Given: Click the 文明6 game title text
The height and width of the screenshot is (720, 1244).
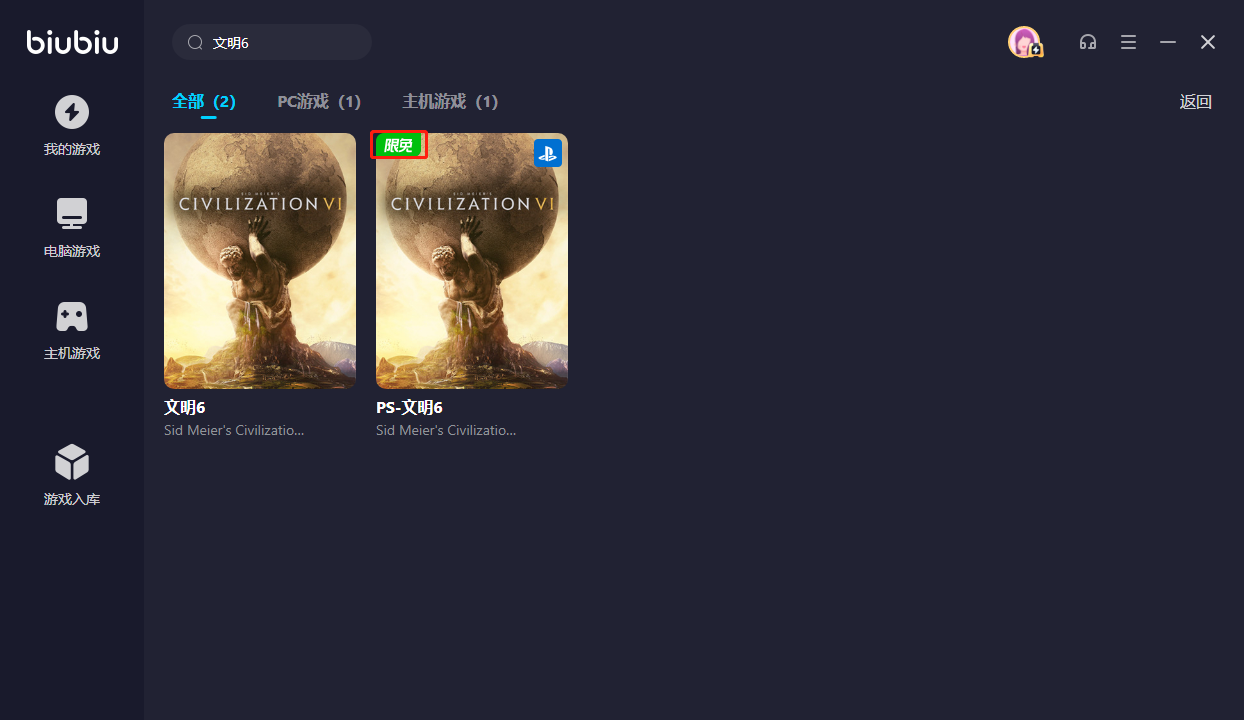Looking at the screenshot, I should pos(185,408).
